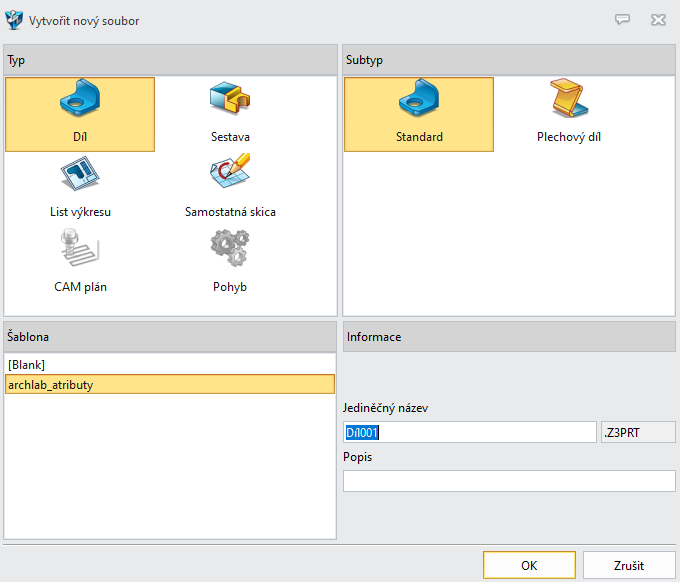Choose the Pohyb motion type
This screenshot has height=582, width=680.
click(x=230, y=262)
